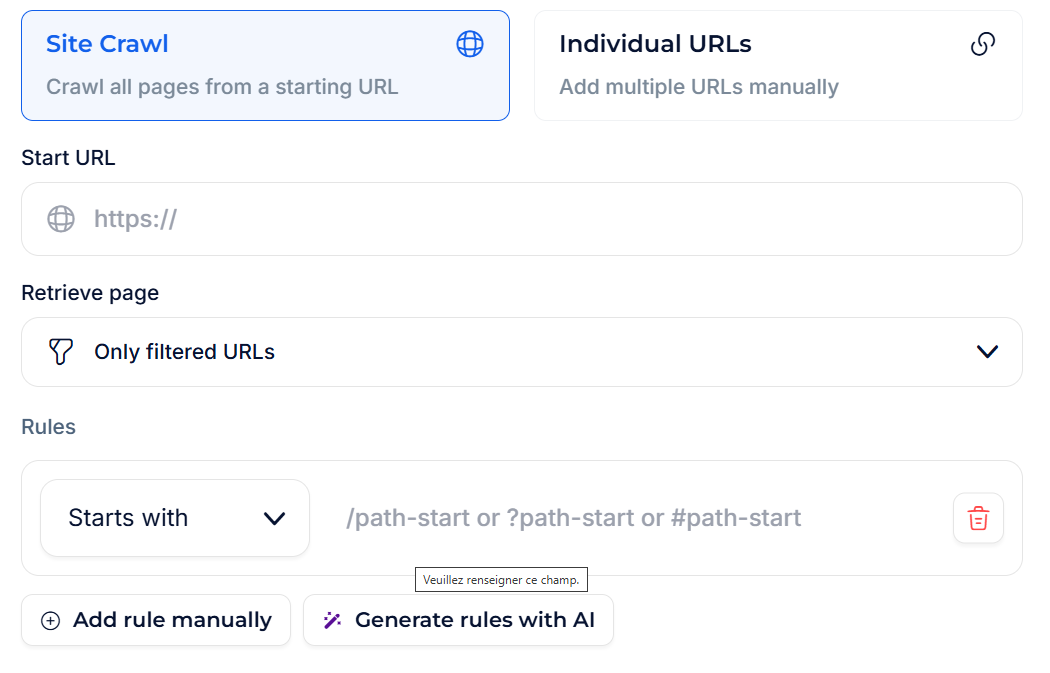Viewport: 1050px width, 673px height.
Task: Switch to Individual URLs mode
Action: point(778,65)
